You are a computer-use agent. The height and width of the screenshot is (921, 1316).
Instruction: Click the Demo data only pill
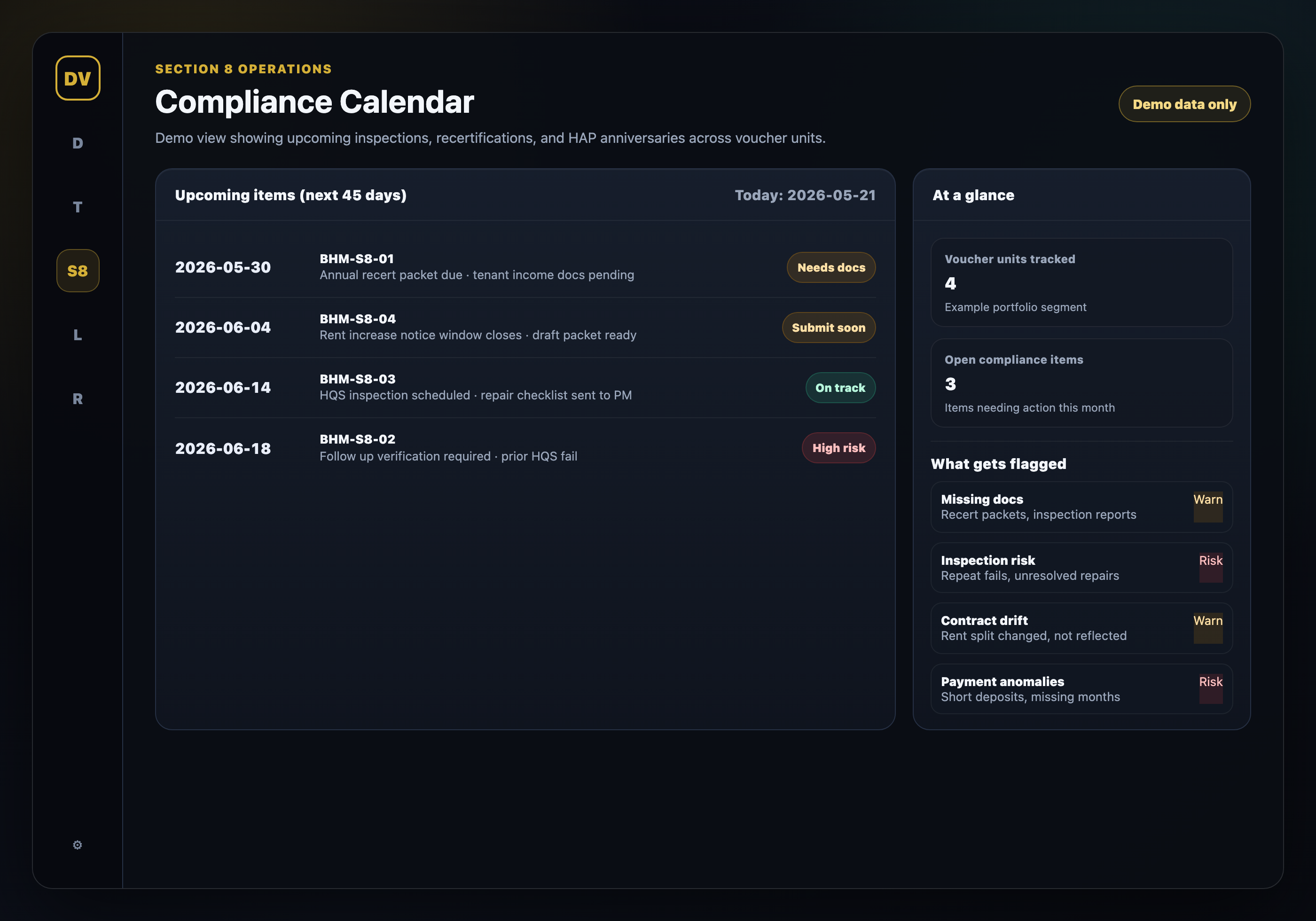(1184, 104)
